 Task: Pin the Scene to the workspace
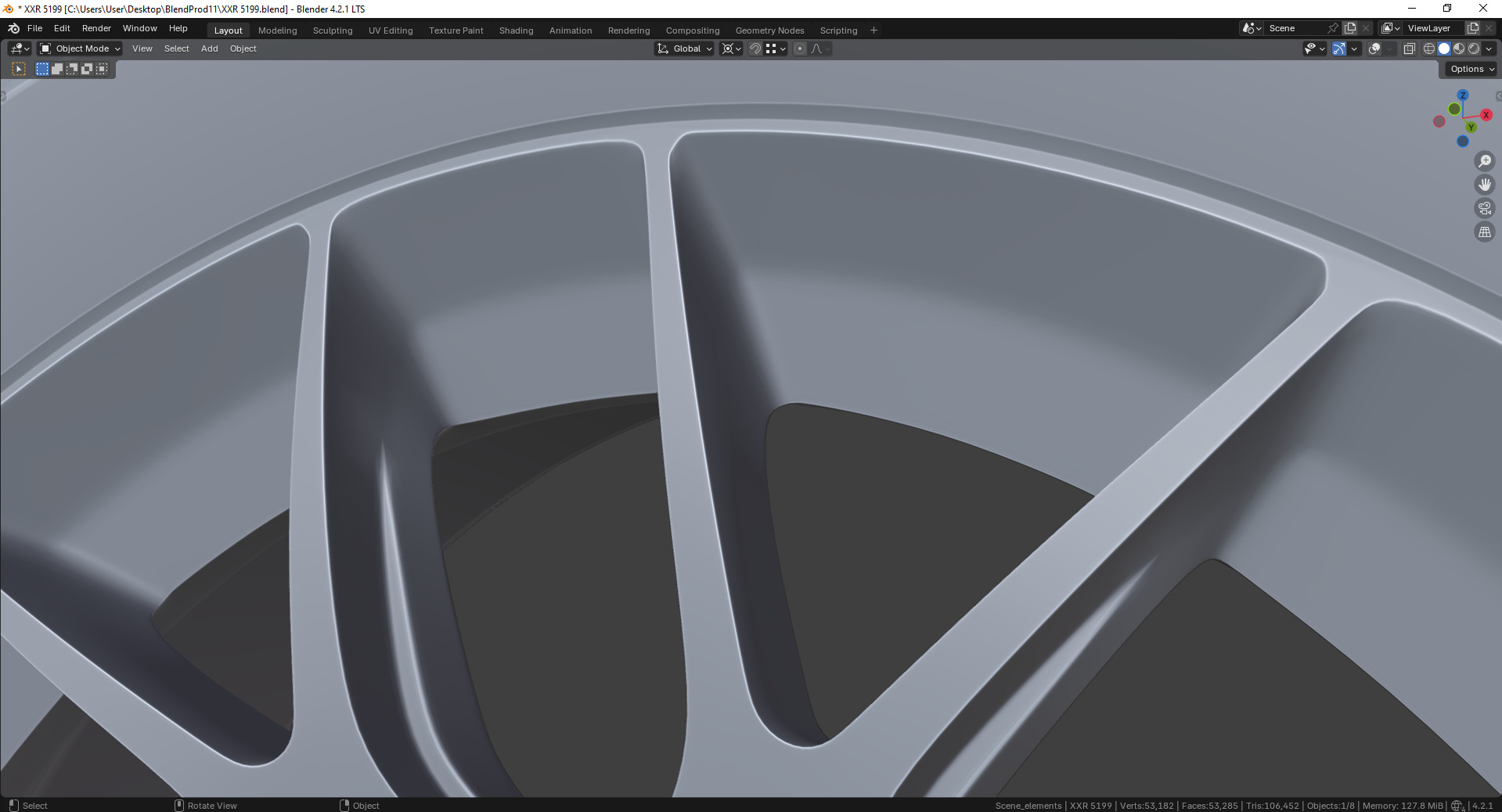tap(1333, 28)
